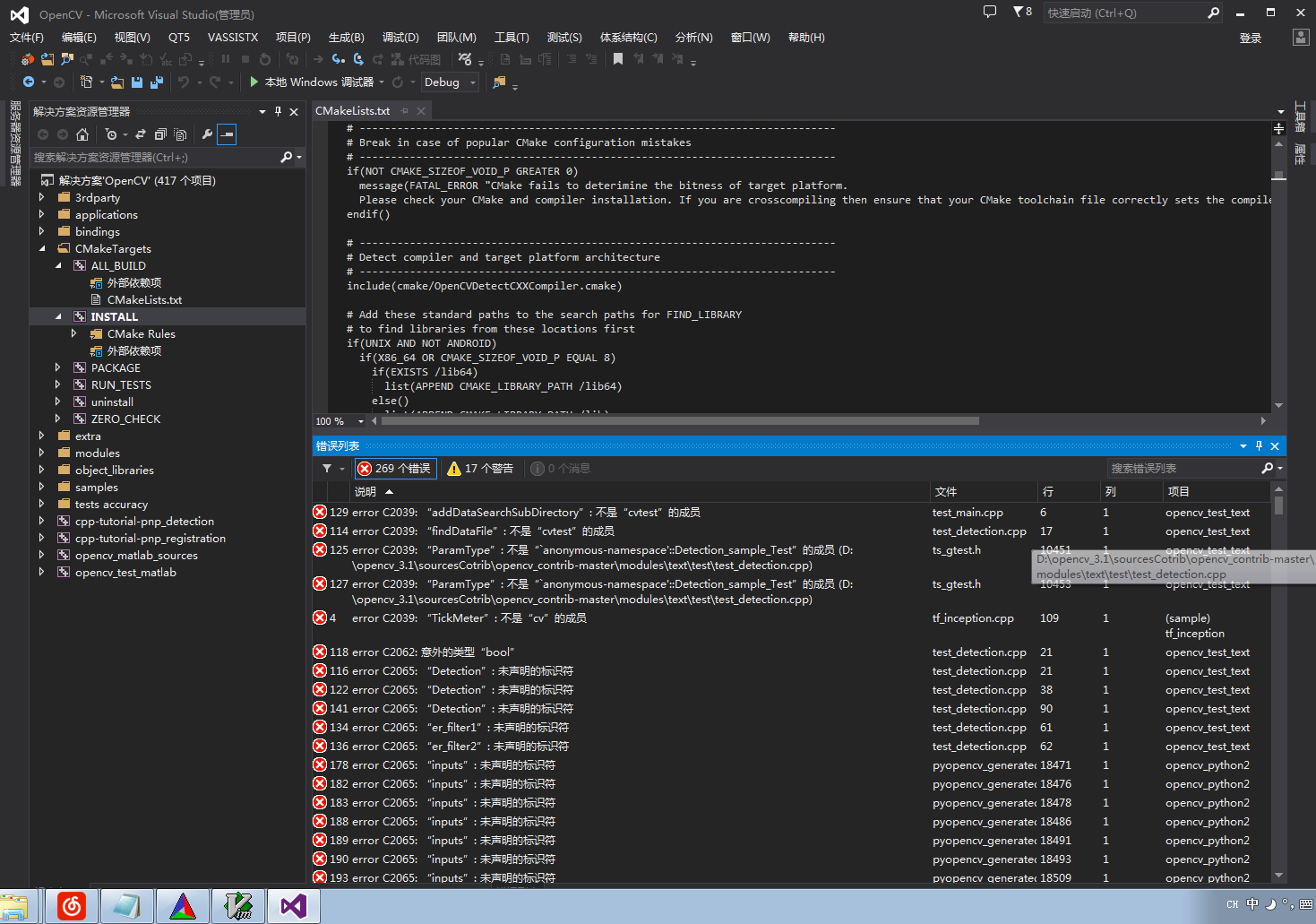Click the feedback speech bubble icon
The width and height of the screenshot is (1316, 924).
coord(990,12)
